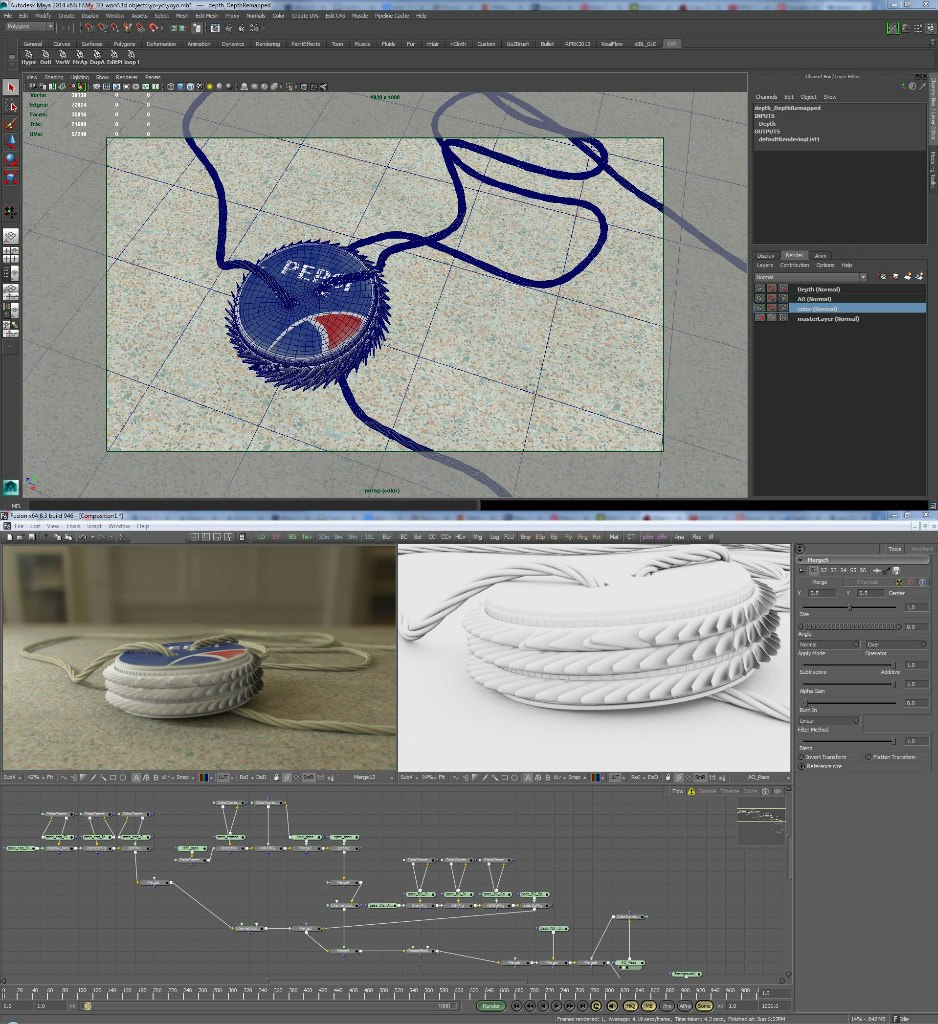Viewport: 938px width, 1024px height.
Task: Open the Fit zoom dropdown on left viewer
Action: click(50, 777)
